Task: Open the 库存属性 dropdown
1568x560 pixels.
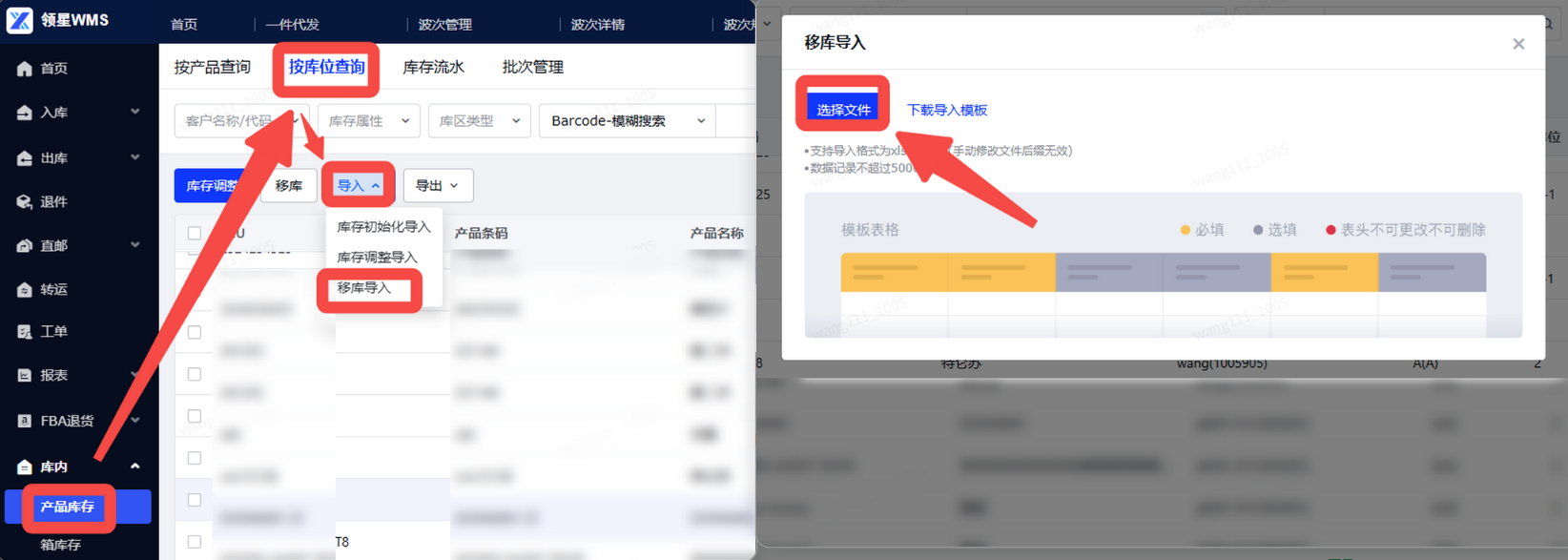Action: point(369,121)
